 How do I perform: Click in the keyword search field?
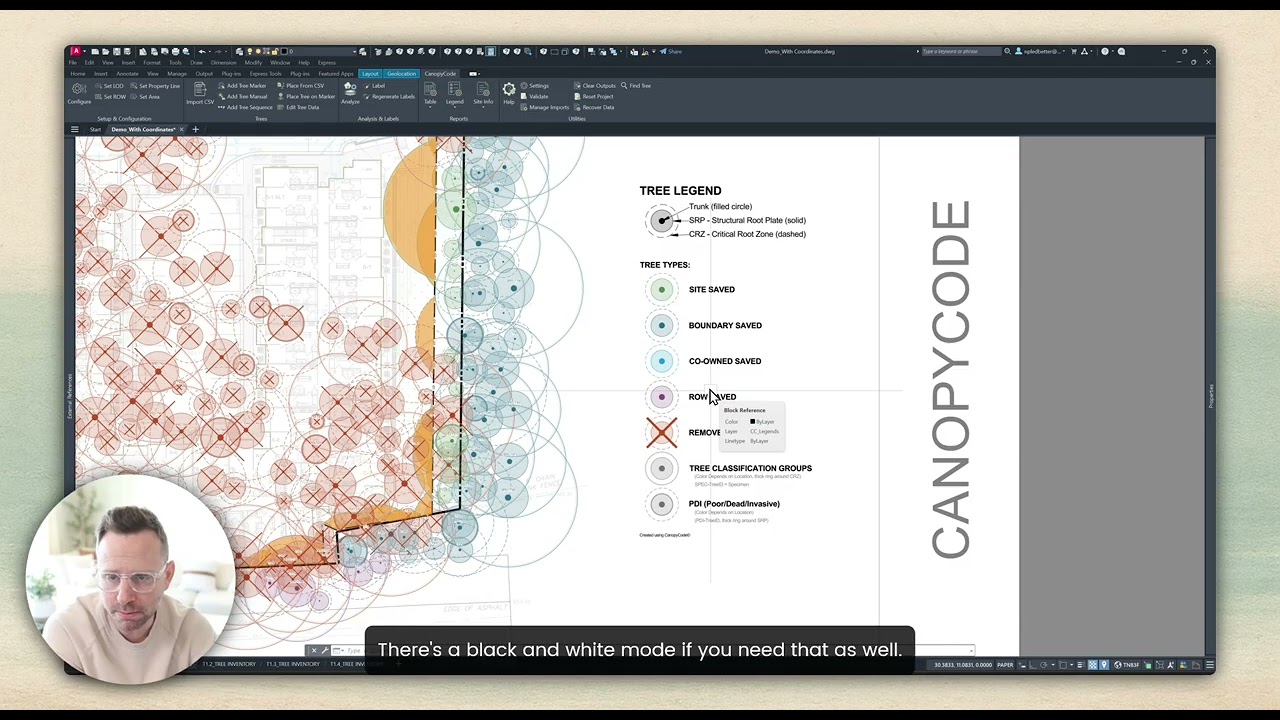(960, 51)
